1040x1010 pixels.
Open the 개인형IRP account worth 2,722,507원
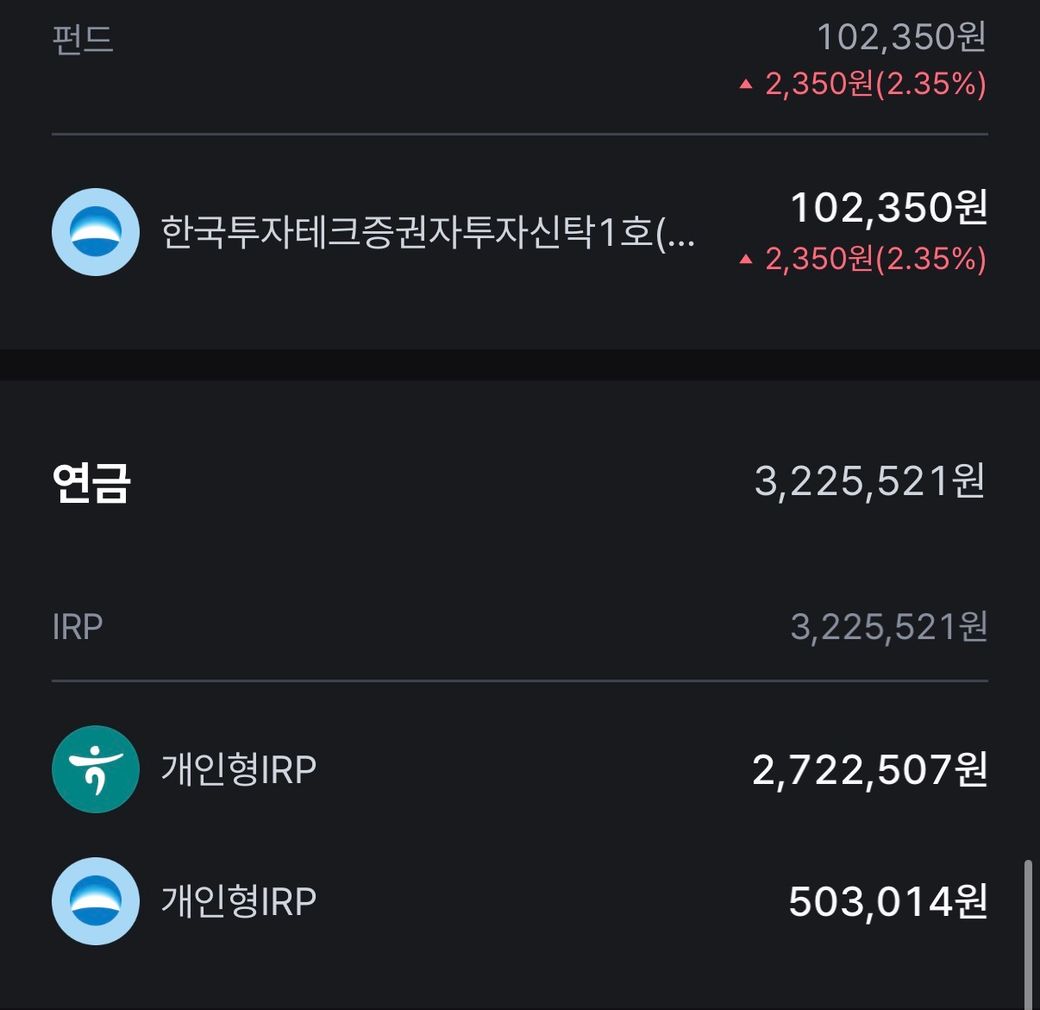[238, 770]
